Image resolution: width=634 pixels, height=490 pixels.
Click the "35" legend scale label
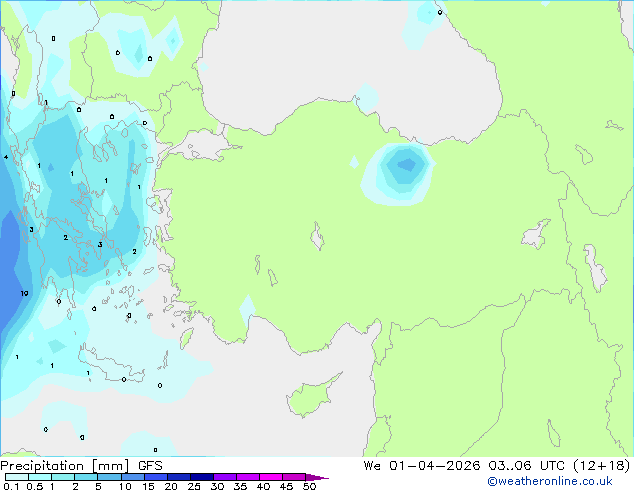click(x=240, y=486)
